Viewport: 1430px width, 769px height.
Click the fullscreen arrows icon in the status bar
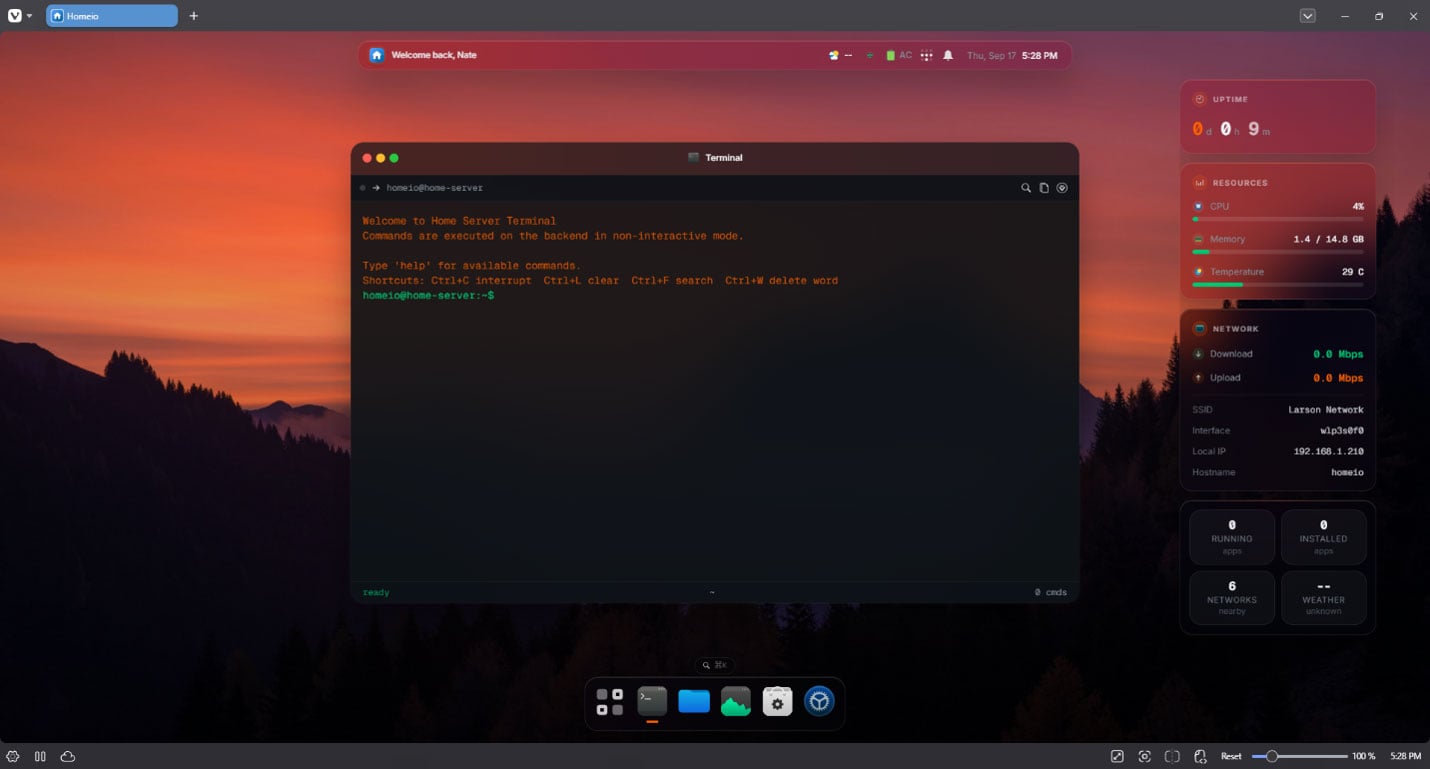(1117, 757)
